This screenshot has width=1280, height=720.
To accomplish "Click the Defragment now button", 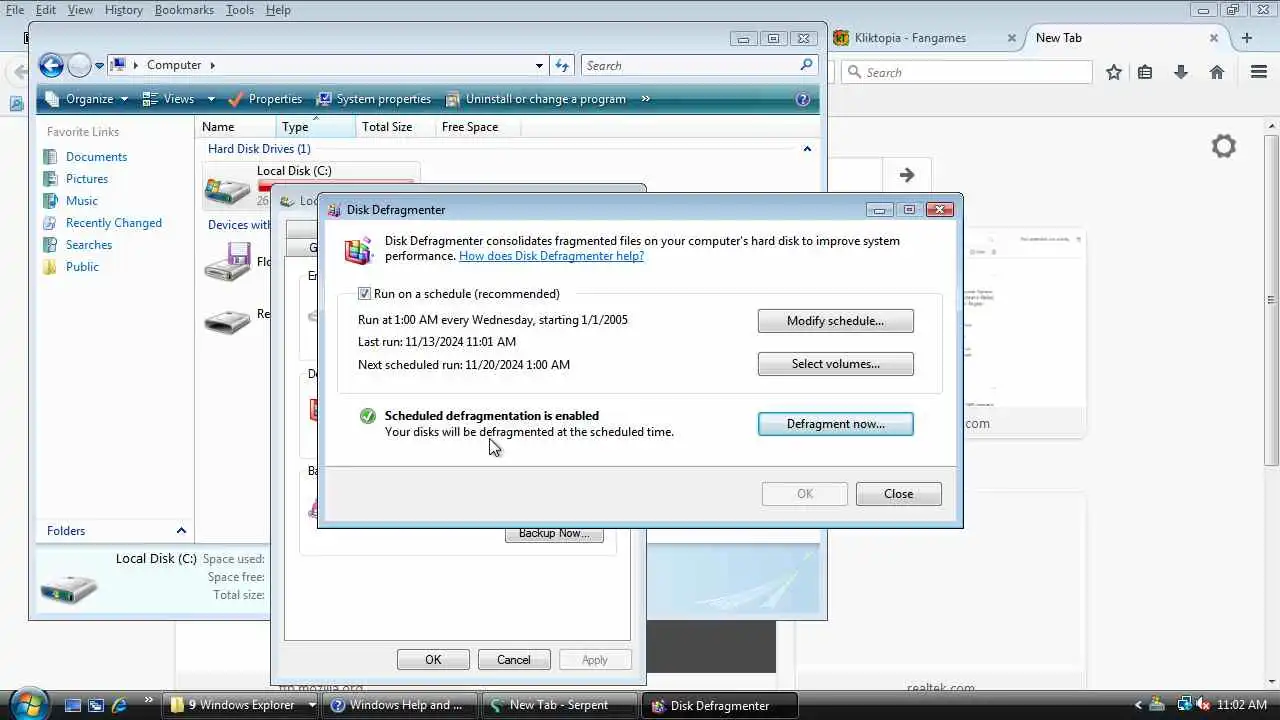I will coord(835,424).
